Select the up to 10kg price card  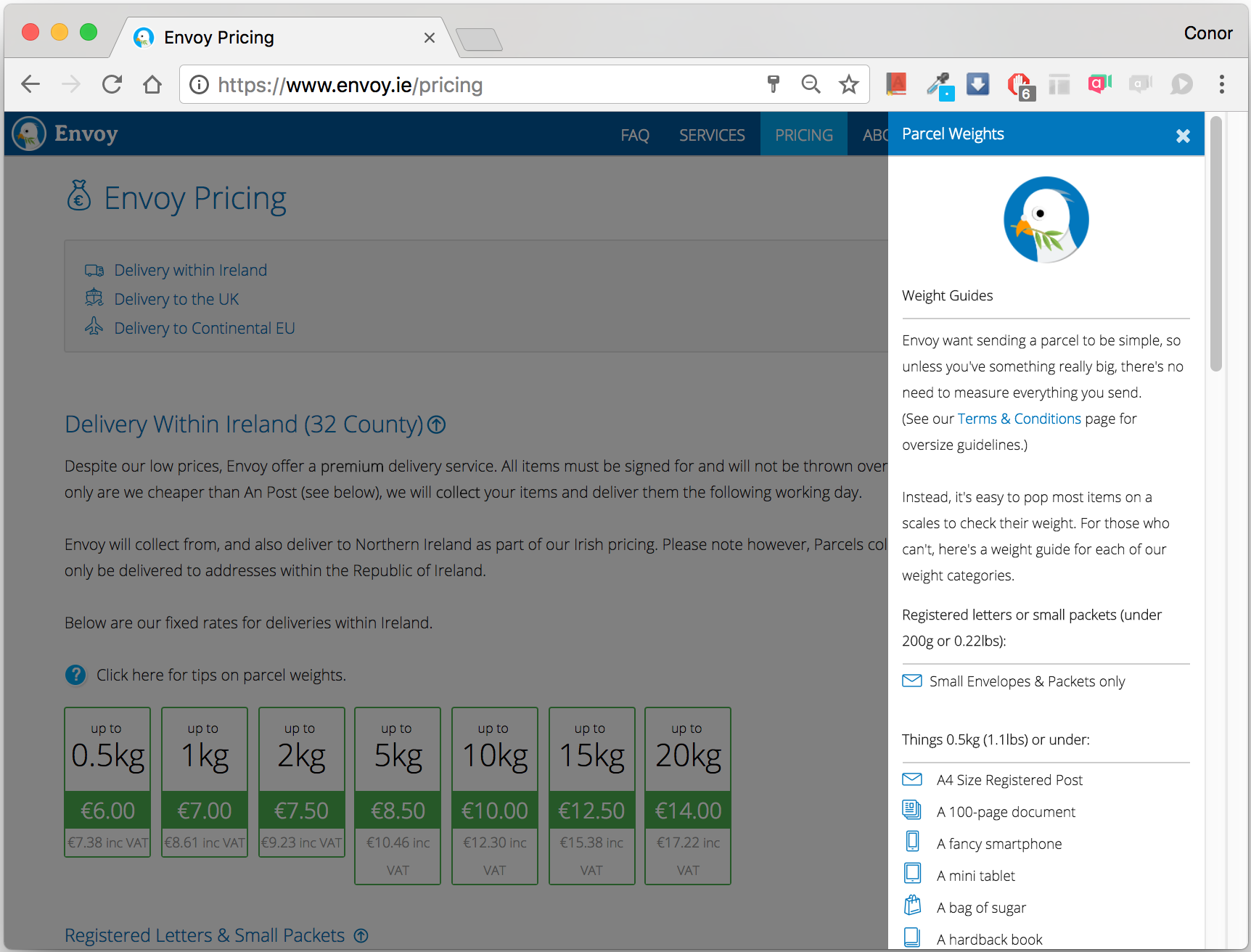coord(495,796)
